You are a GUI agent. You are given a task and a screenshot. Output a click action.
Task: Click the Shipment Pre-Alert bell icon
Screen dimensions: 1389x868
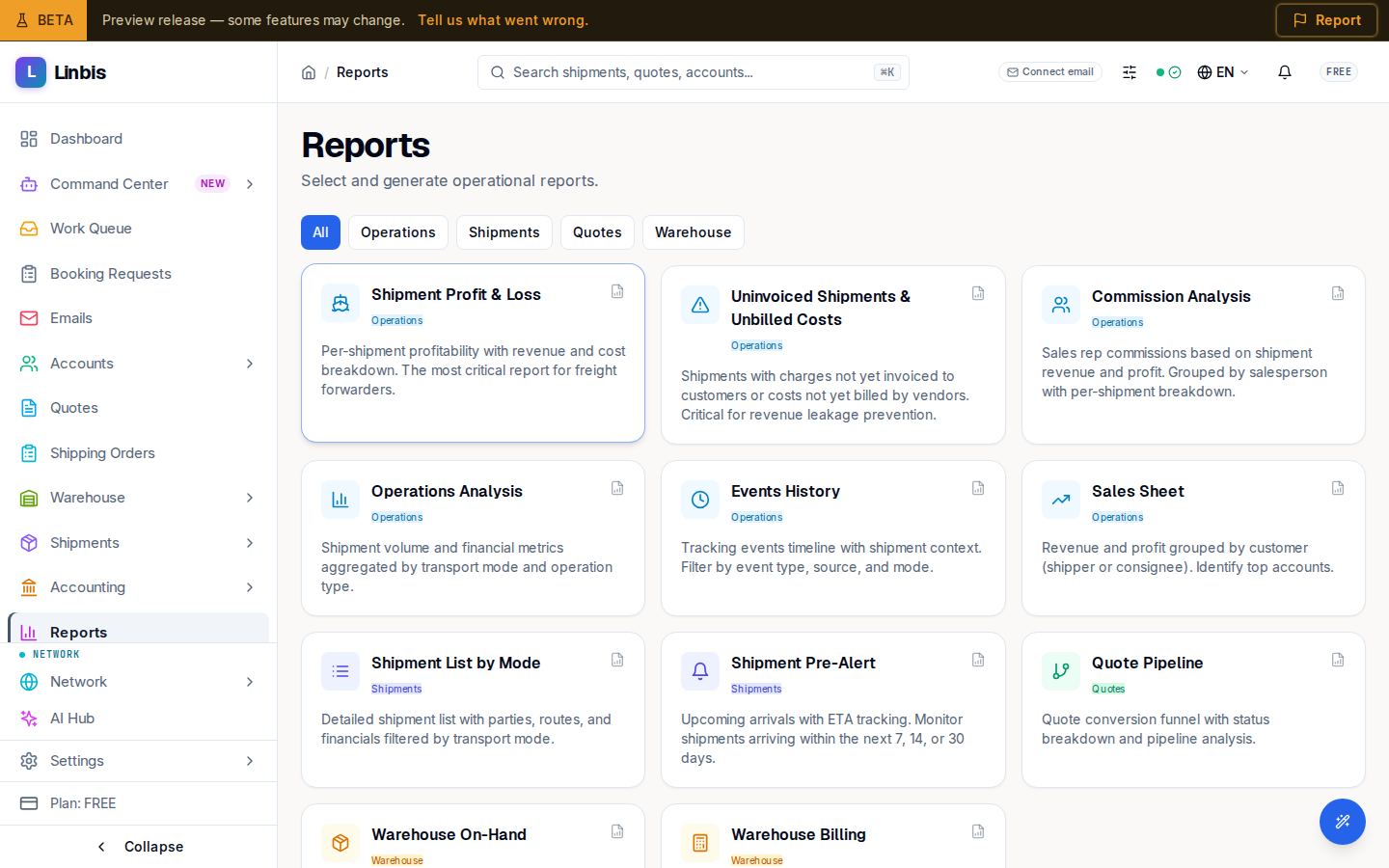(x=700, y=671)
